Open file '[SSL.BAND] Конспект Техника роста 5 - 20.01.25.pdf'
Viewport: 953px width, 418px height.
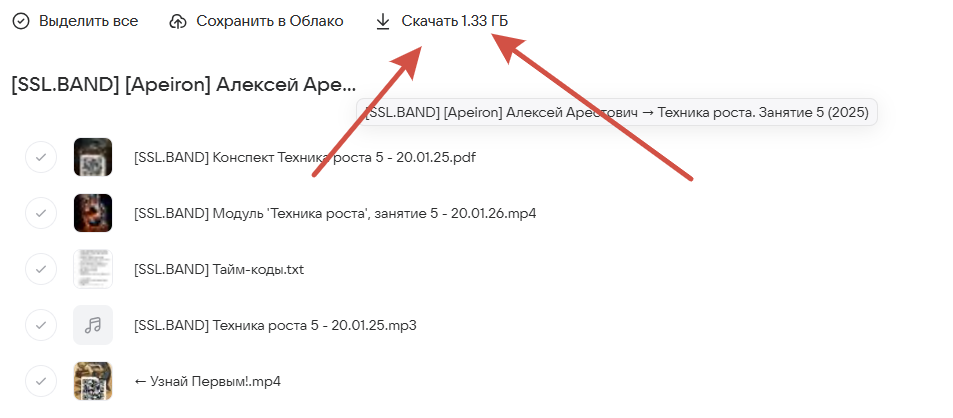pos(304,158)
